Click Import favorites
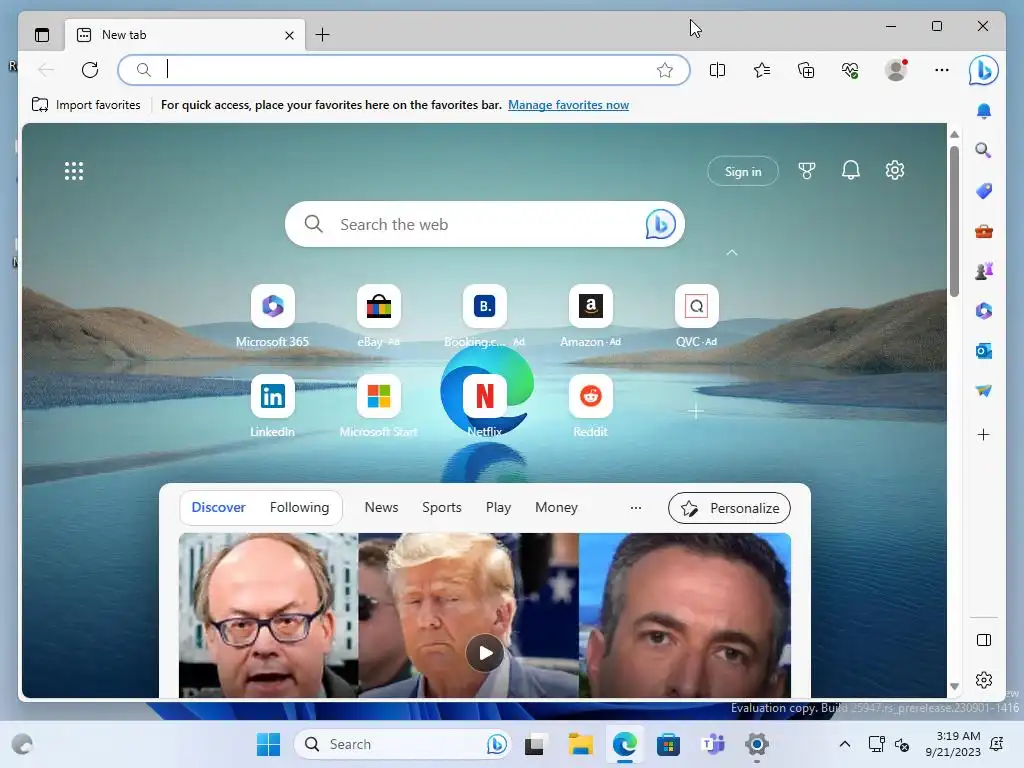This screenshot has height=768, width=1024. coord(86,104)
